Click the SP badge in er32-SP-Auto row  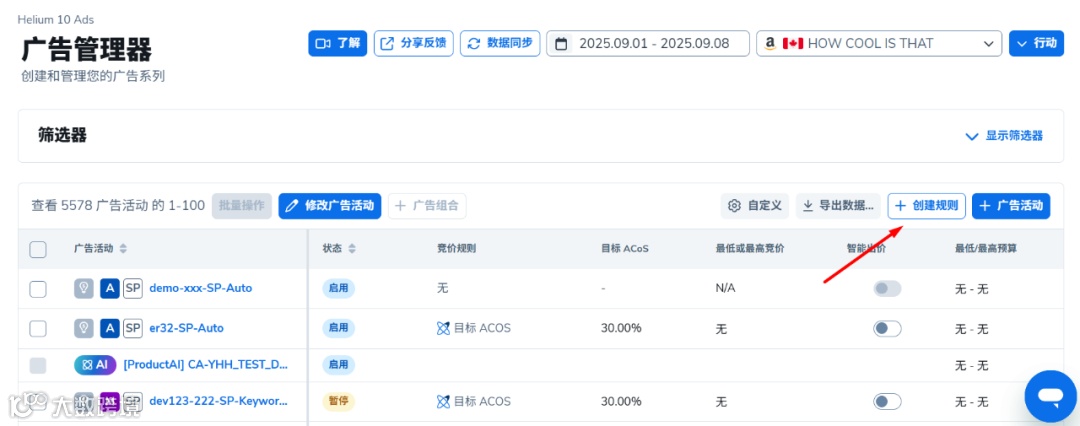(x=133, y=328)
